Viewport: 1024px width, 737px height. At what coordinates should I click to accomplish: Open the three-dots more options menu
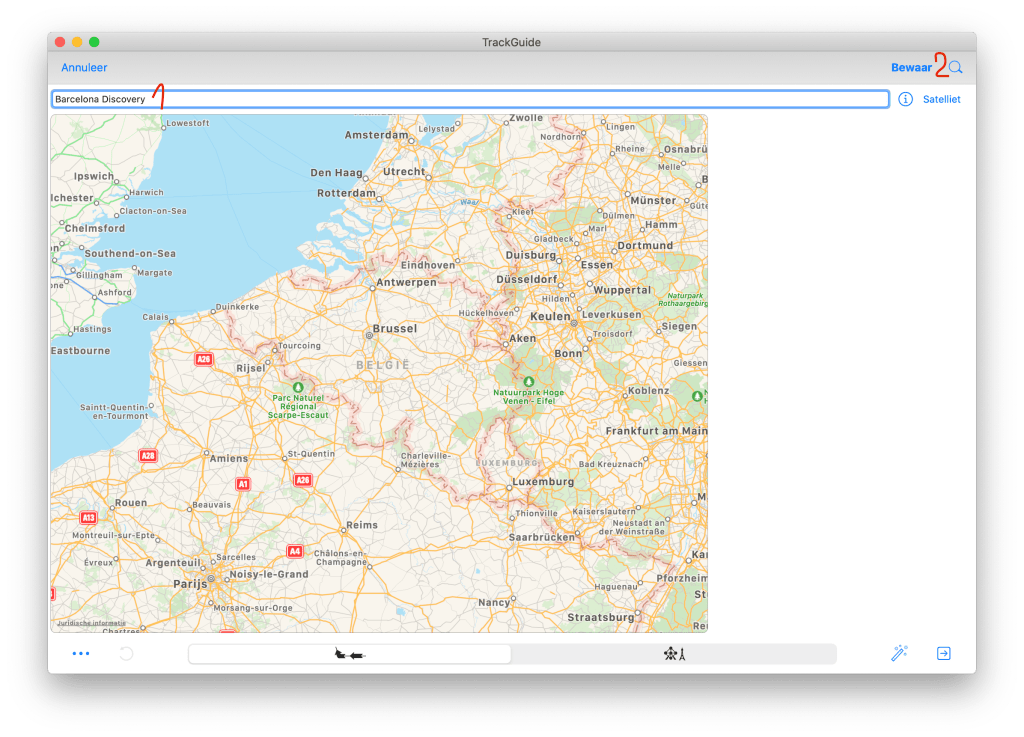[x=81, y=654]
